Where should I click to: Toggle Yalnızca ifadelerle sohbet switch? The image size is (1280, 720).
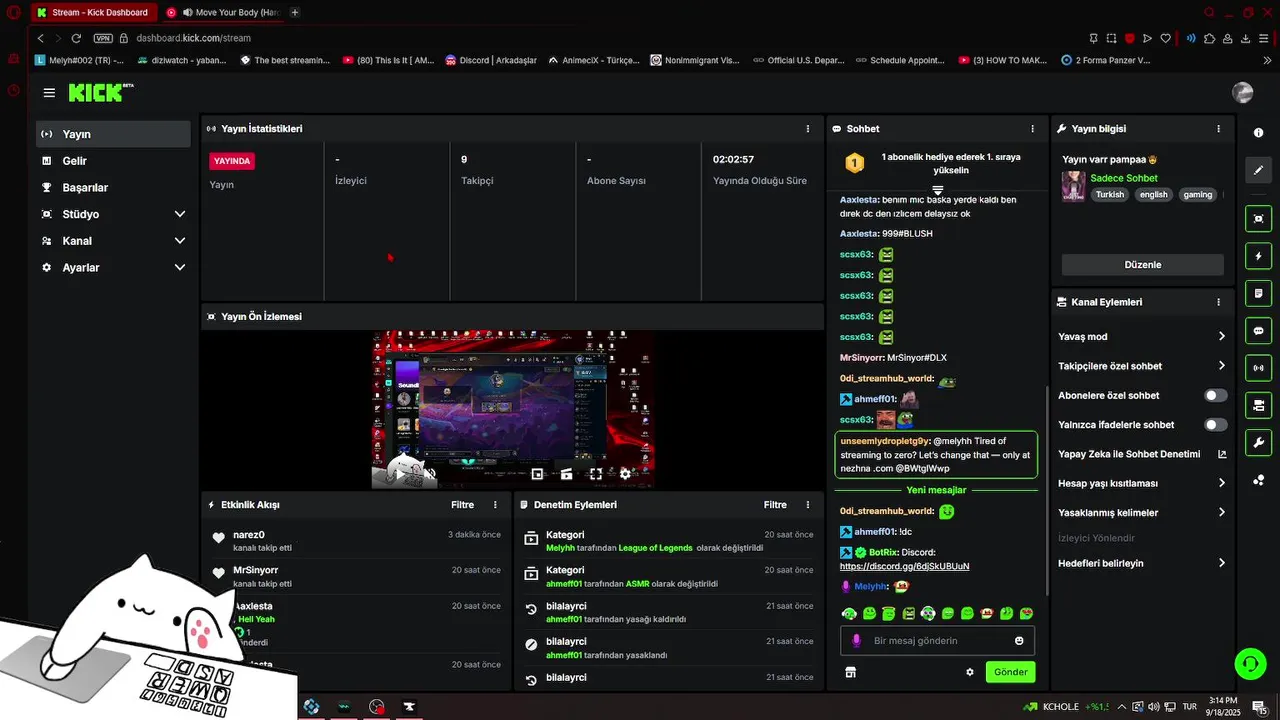(x=1216, y=425)
